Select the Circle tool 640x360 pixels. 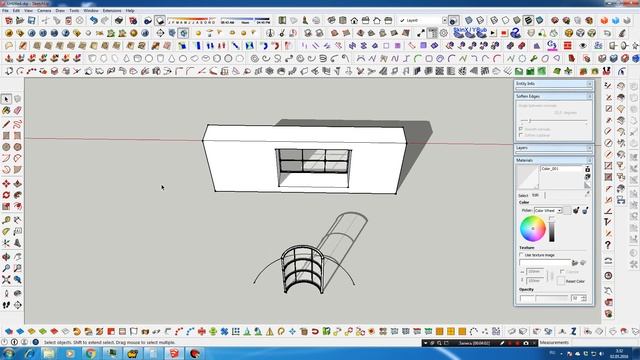[6, 147]
